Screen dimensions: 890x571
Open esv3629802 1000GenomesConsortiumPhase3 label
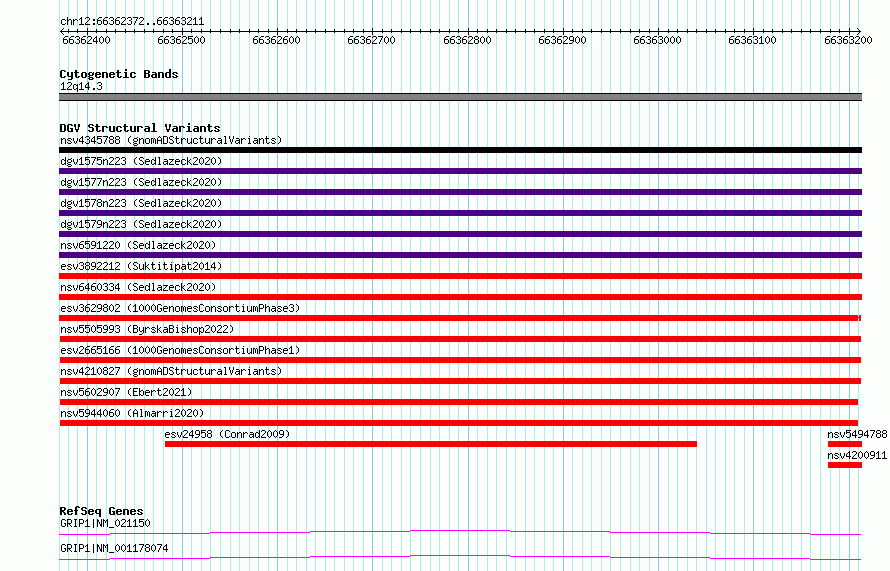click(x=180, y=308)
